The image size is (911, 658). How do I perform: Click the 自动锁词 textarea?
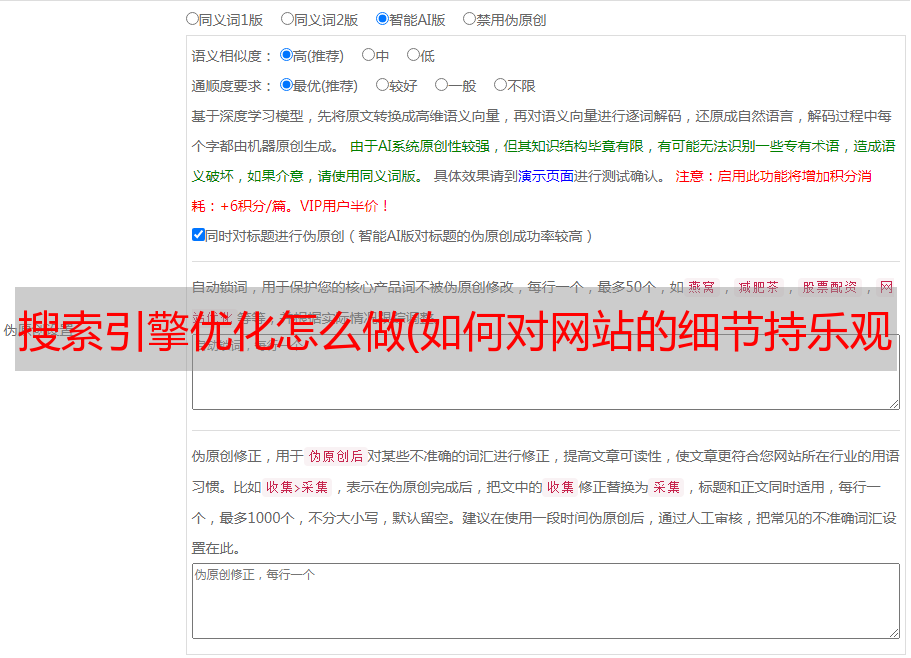tap(546, 372)
